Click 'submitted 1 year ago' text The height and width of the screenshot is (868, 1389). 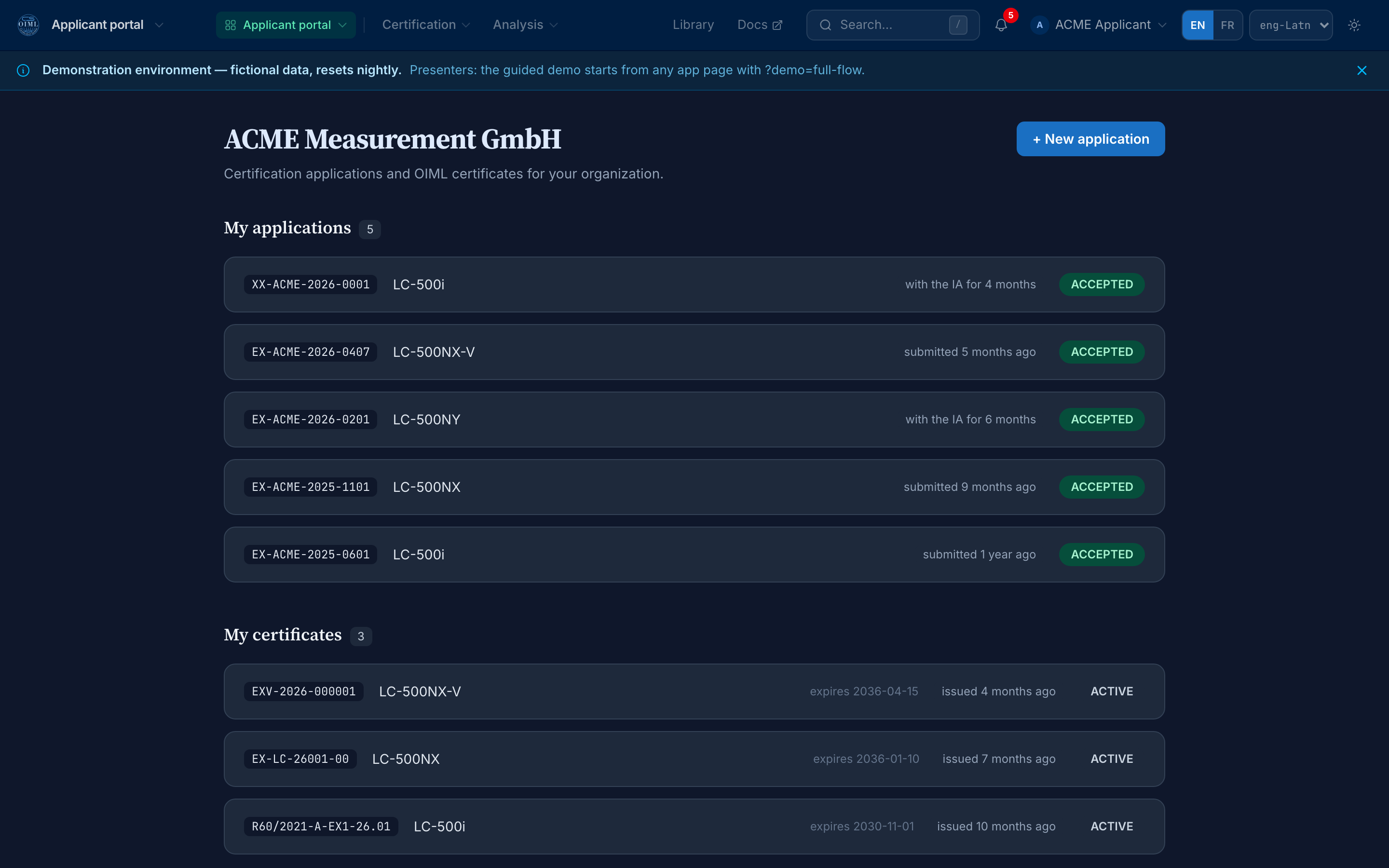979,555
